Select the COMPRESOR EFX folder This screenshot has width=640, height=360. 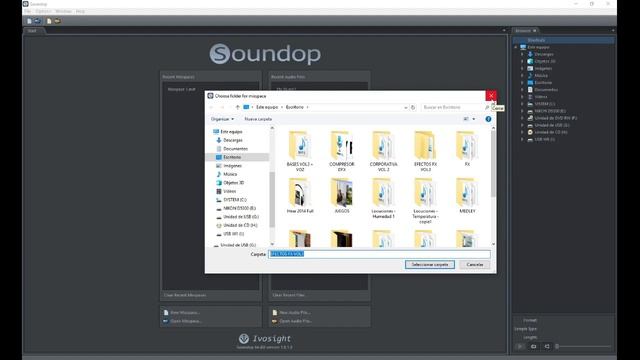(342, 151)
